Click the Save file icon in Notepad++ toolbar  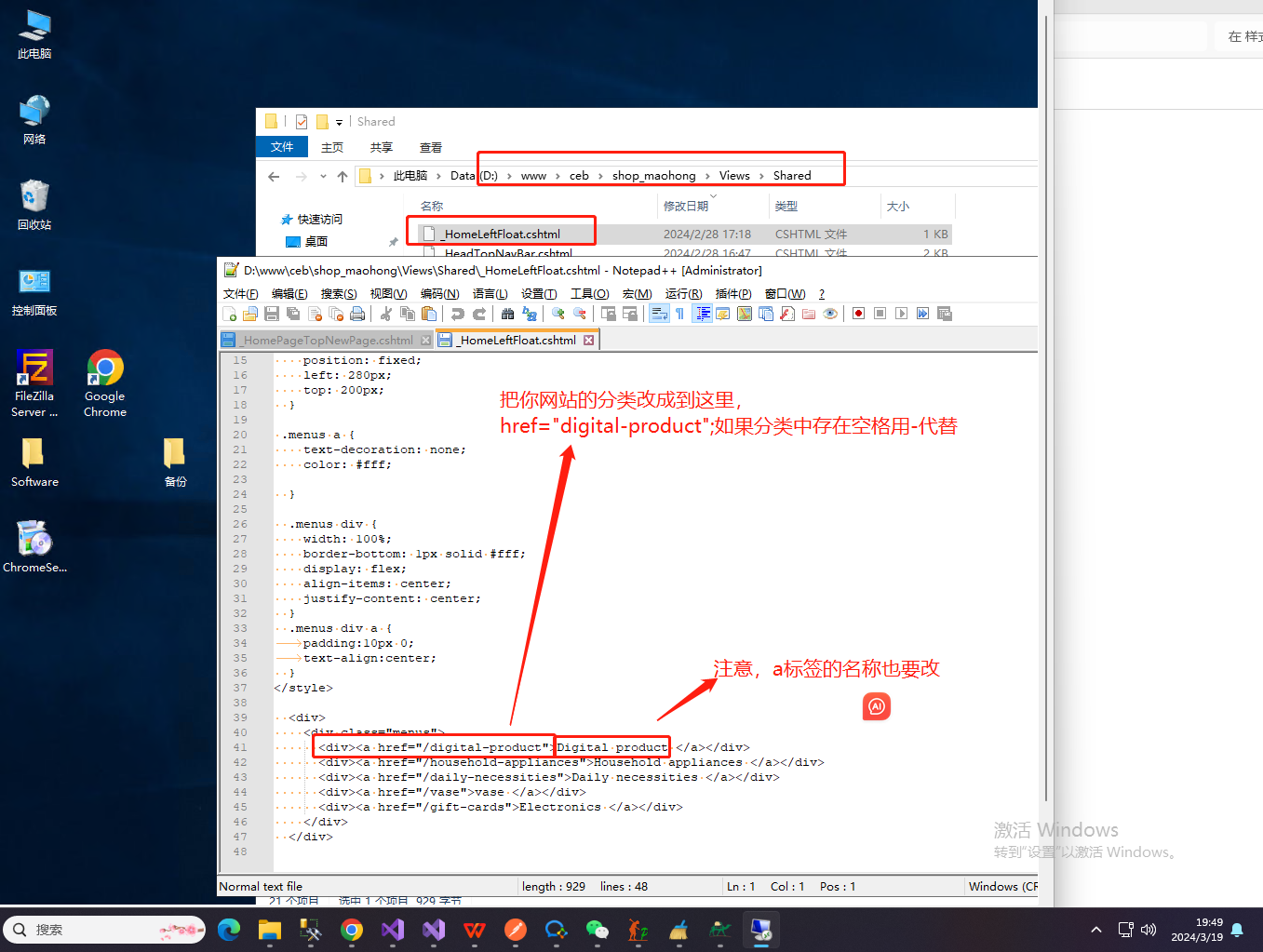tap(272, 314)
